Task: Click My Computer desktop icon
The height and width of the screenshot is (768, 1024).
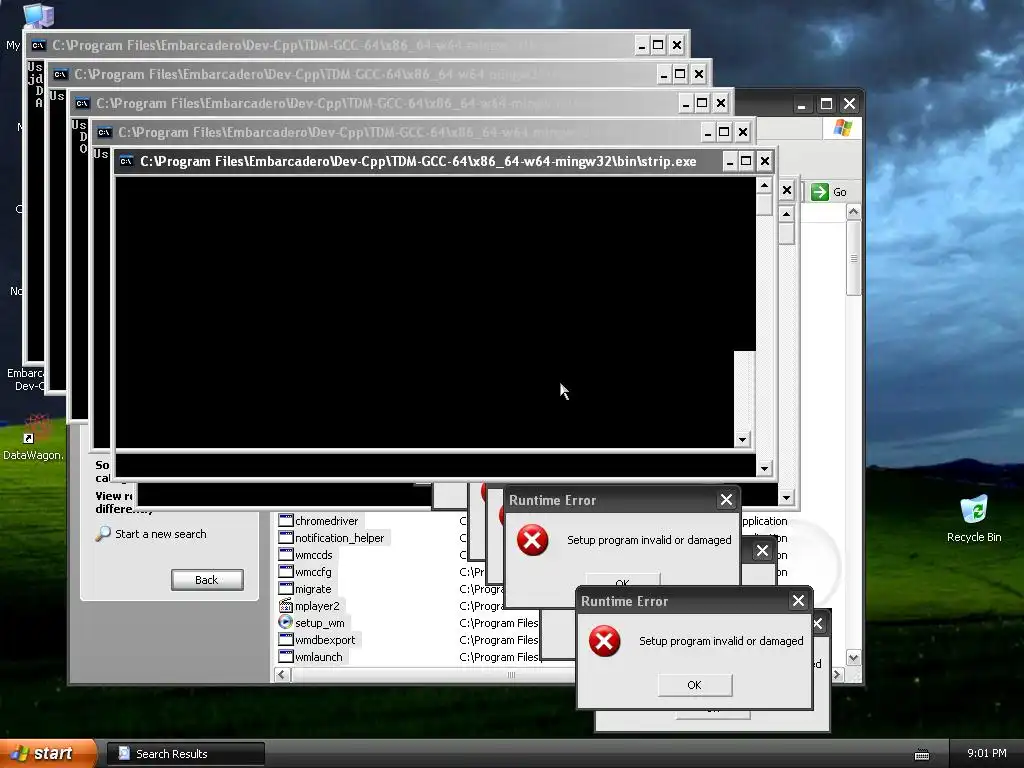Action: pos(37,16)
